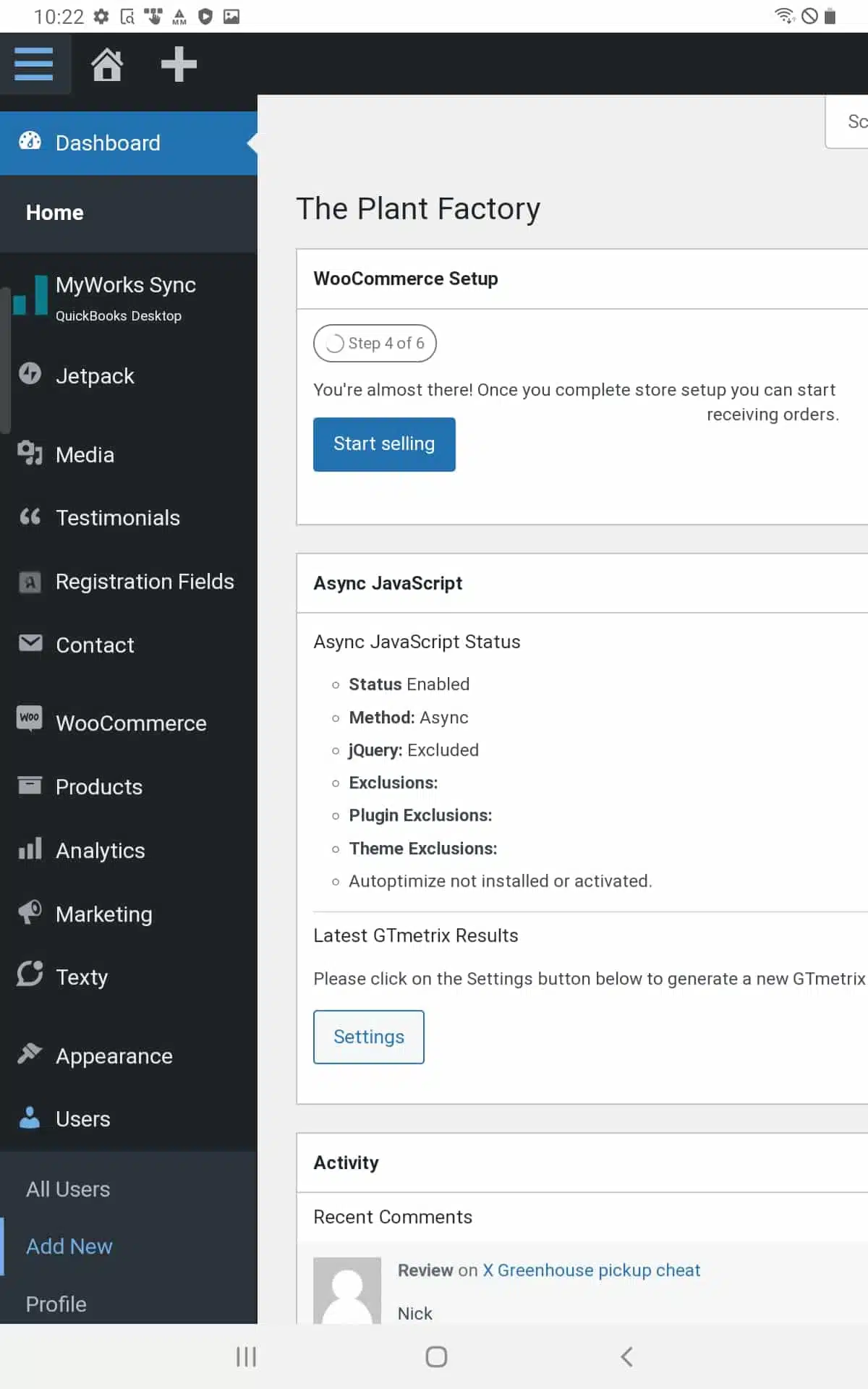
Task: Tap Nick's comment avatar thumbnail
Action: pyautogui.click(x=347, y=1291)
